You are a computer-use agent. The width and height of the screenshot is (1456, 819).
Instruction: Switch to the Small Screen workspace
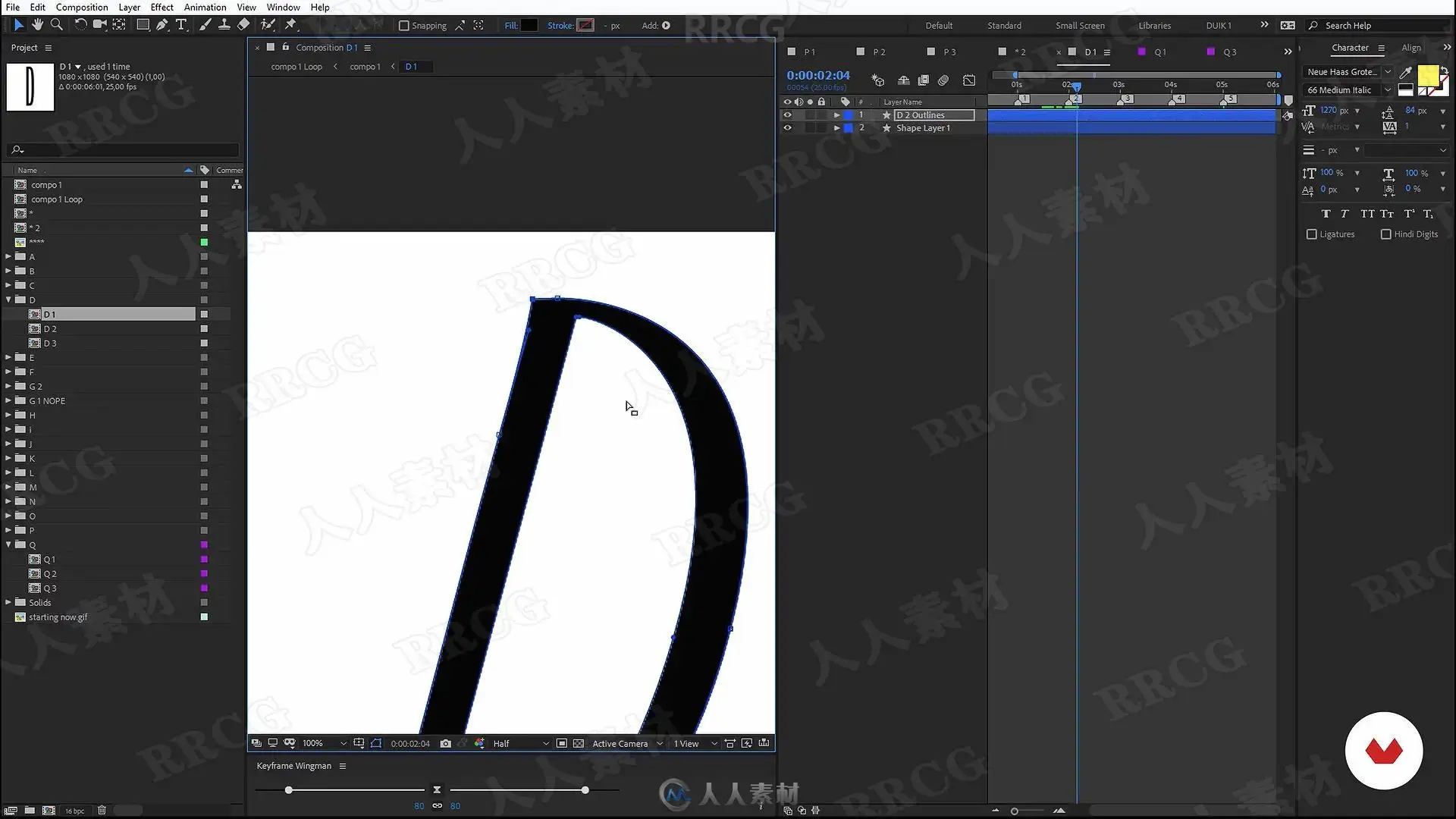pos(1080,26)
